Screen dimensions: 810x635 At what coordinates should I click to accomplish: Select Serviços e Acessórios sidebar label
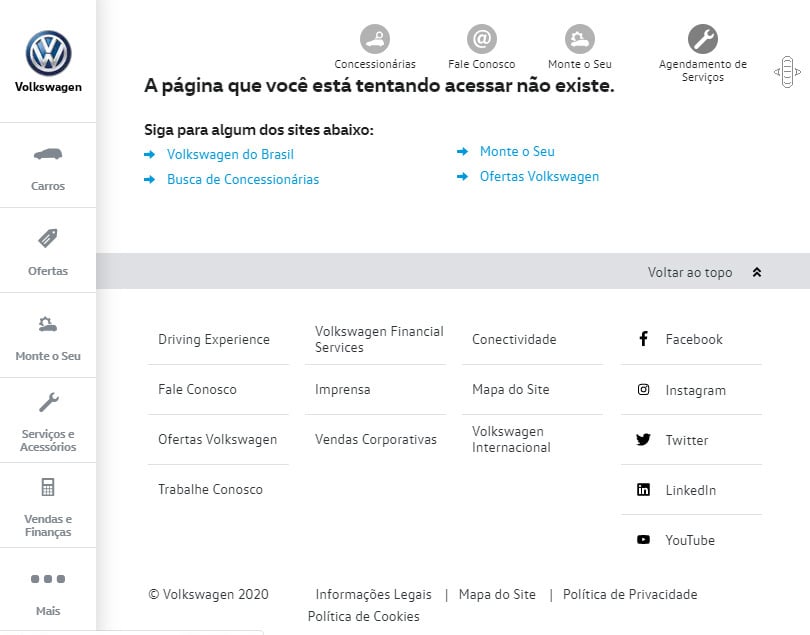[48, 441]
